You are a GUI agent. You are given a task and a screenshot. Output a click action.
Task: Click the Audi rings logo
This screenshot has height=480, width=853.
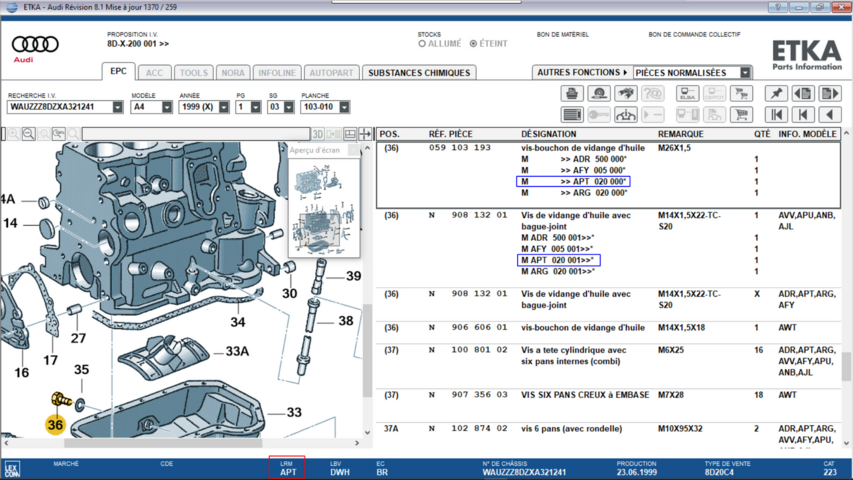[x=35, y=44]
